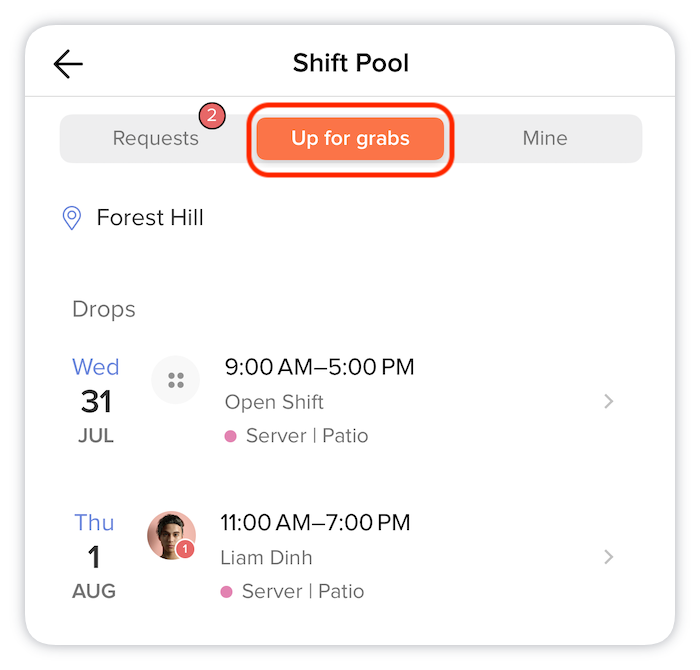The image size is (700, 670).
Task: Switch to the Mine tab
Action: (x=545, y=138)
